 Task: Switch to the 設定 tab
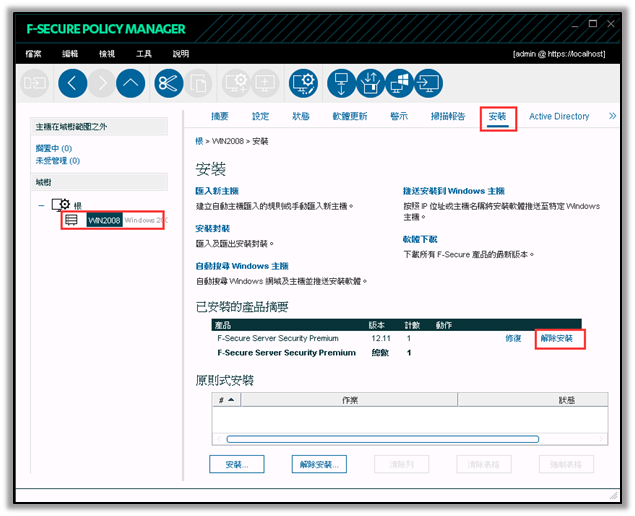click(x=260, y=116)
